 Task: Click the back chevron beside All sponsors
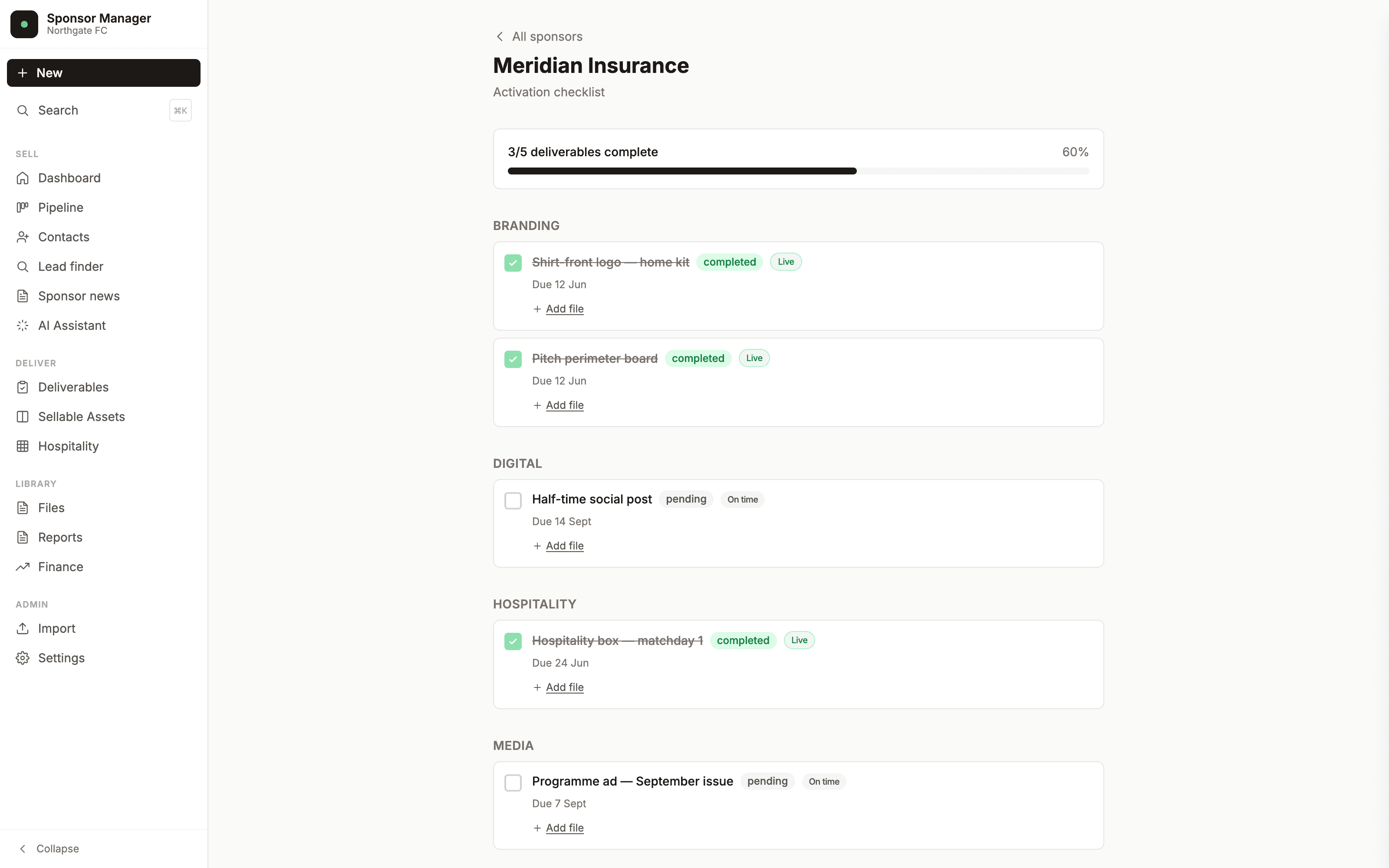coord(500,37)
